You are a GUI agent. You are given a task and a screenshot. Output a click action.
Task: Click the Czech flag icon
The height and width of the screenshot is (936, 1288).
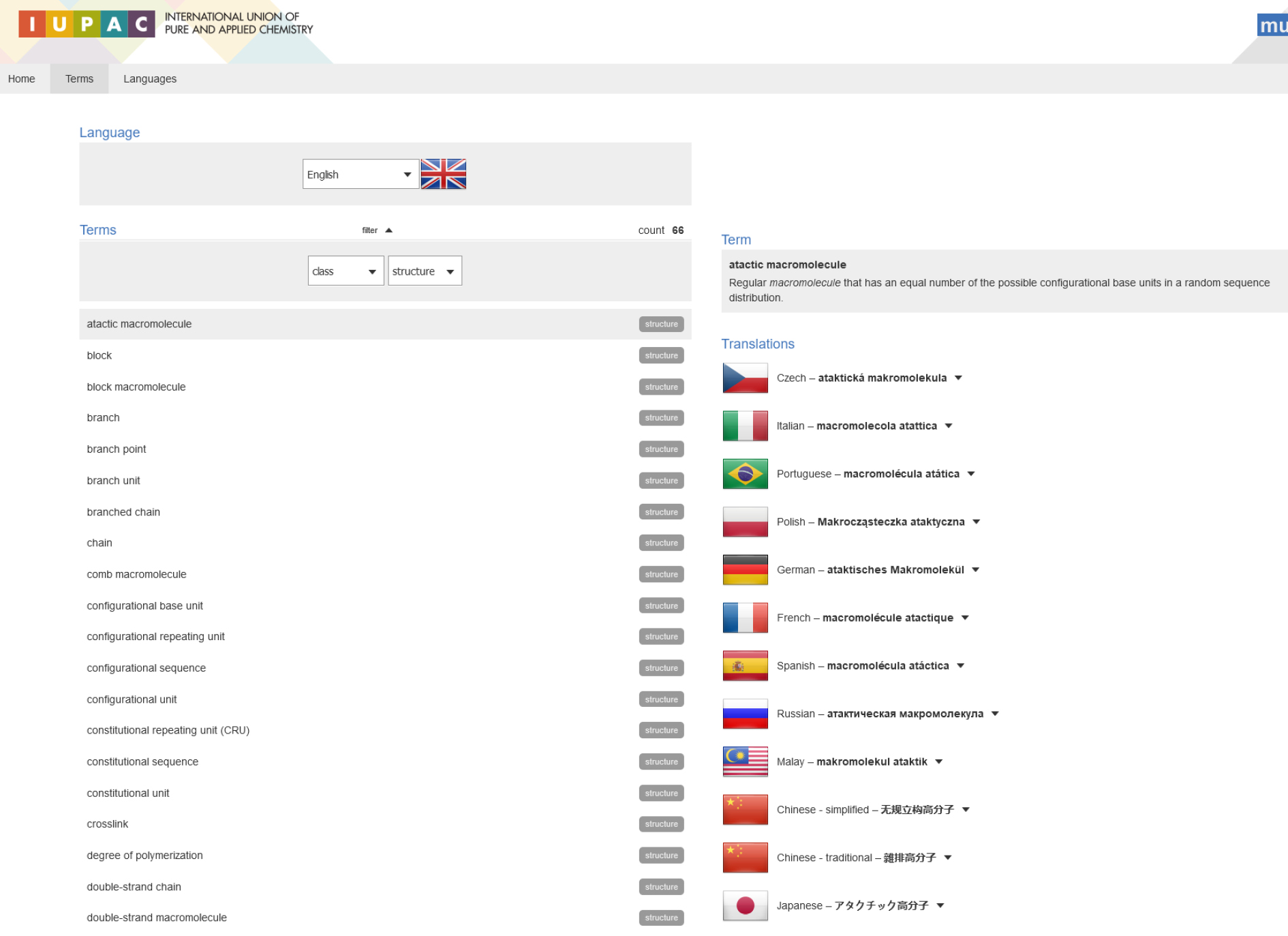[x=745, y=378]
